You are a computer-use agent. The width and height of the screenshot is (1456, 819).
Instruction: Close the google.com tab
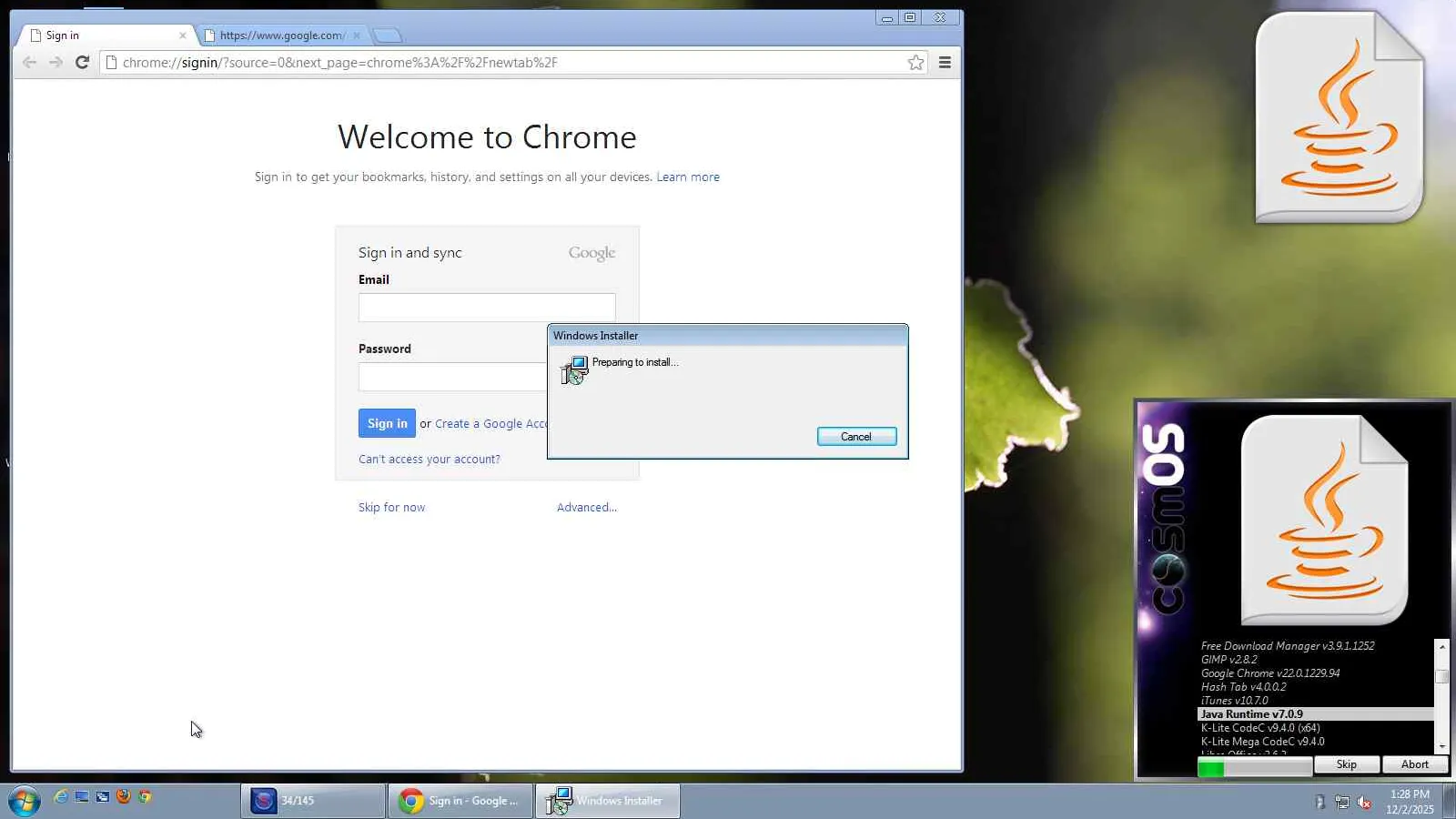(357, 35)
